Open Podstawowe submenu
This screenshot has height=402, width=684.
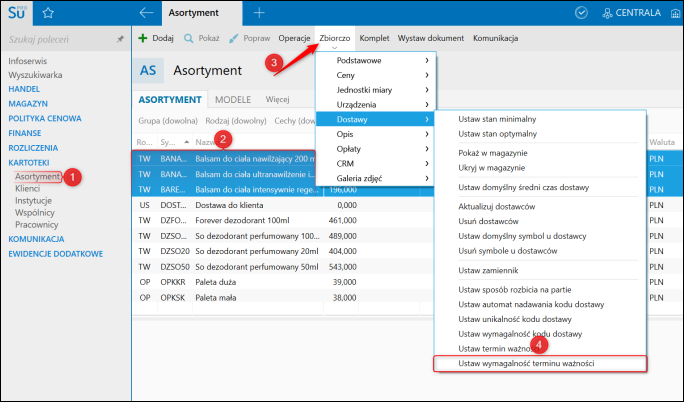pos(375,61)
